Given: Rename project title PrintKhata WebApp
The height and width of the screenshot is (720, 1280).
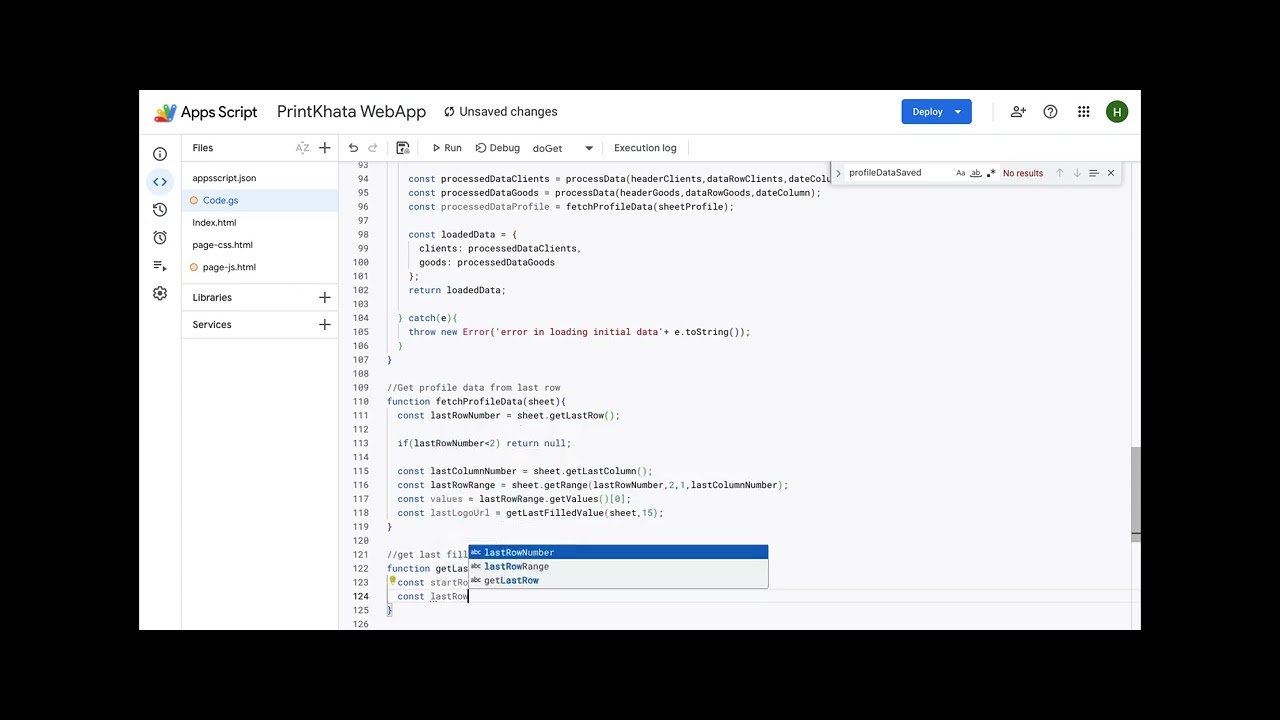Looking at the screenshot, I should 351,112.
